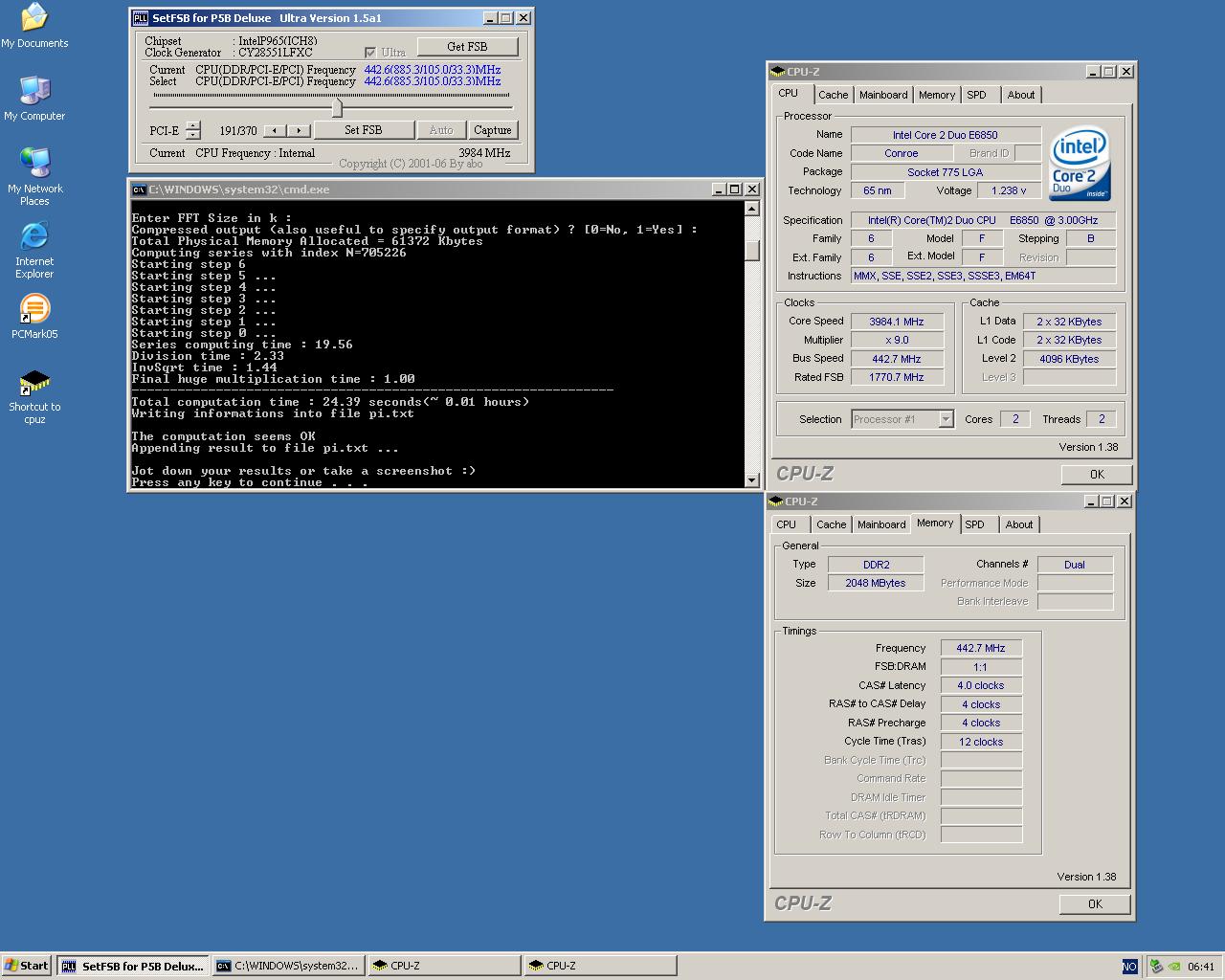This screenshot has height=980, width=1225.
Task: Click the NO language indicator in tray
Action: 1129,967
